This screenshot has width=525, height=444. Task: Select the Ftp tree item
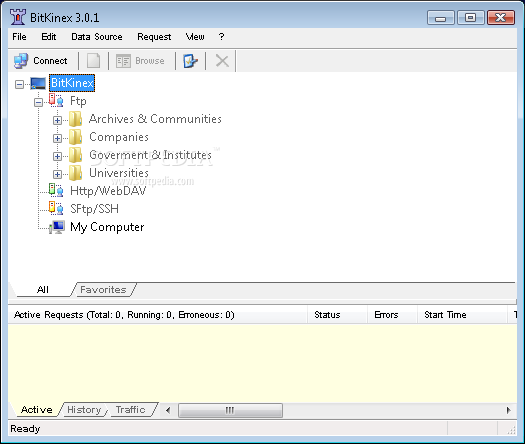click(78, 101)
